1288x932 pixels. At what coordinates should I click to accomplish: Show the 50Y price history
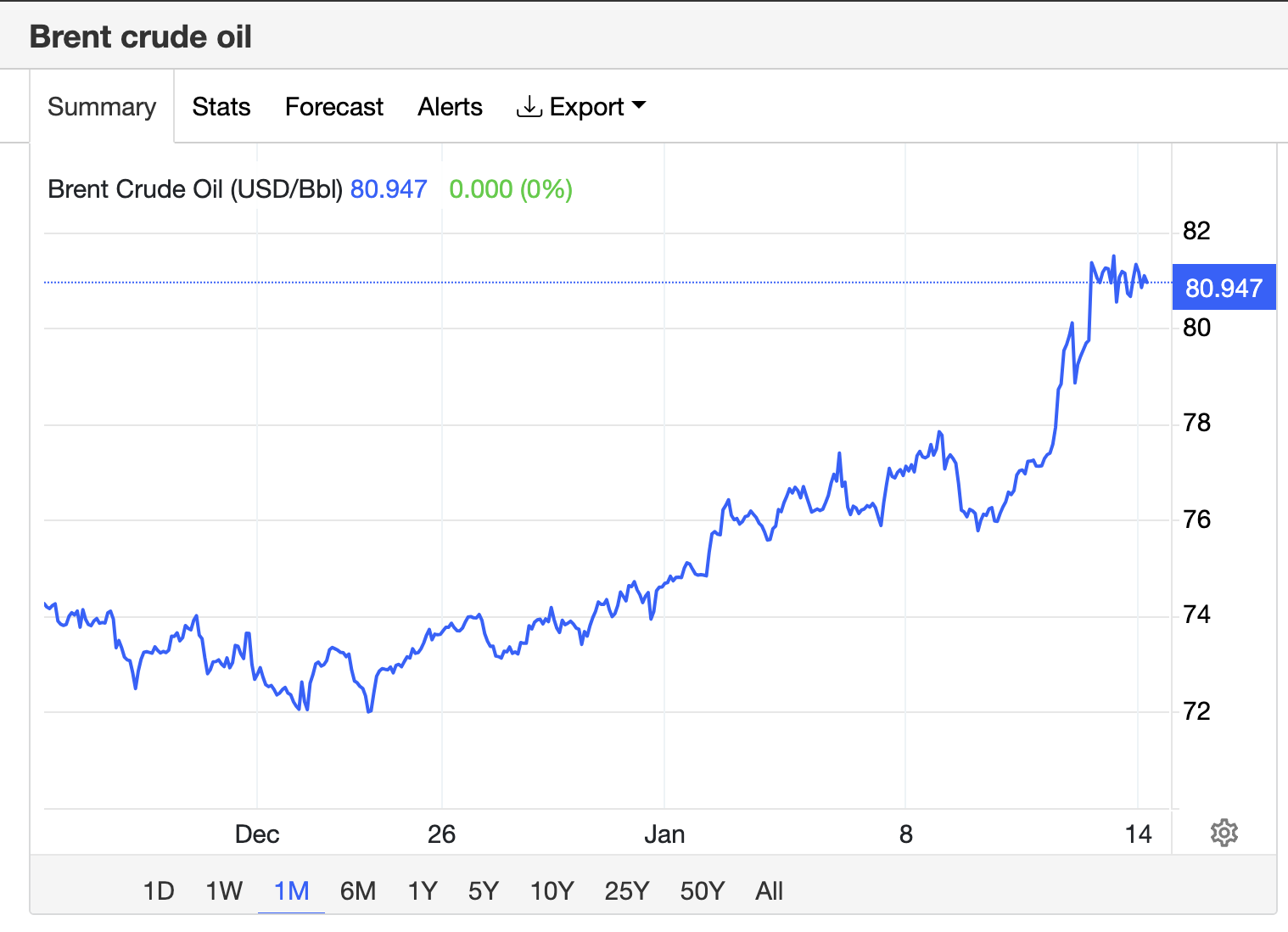(703, 891)
